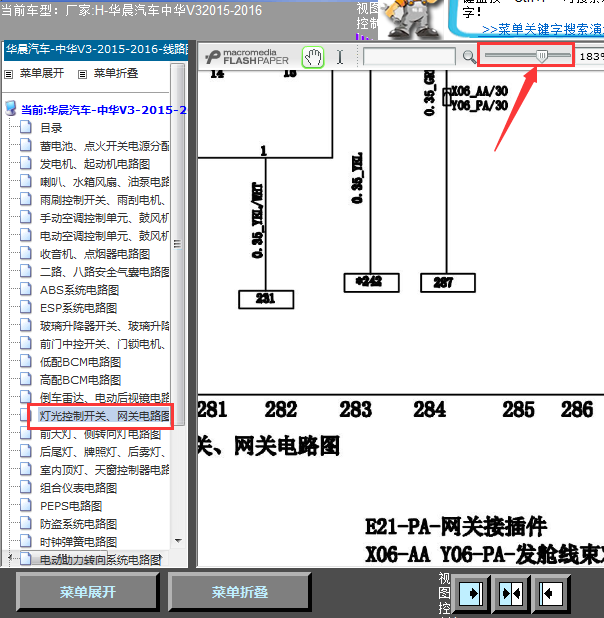Open ESP系统电路图
Screen dimensions: 604x618
point(78,308)
